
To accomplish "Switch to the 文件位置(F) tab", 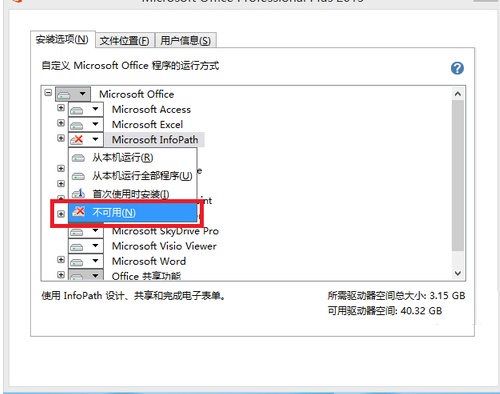I will [x=124, y=41].
